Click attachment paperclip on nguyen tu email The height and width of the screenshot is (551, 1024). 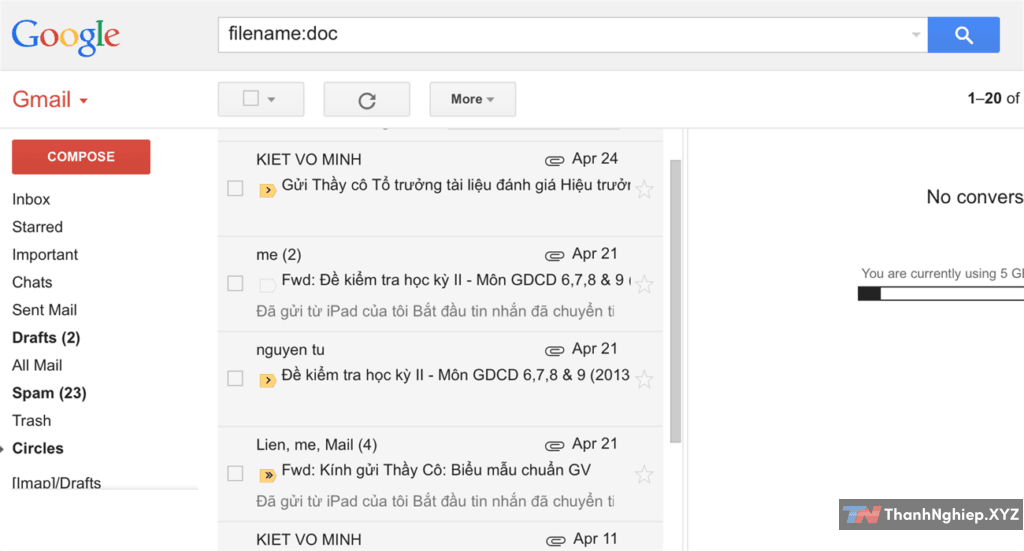pos(554,351)
